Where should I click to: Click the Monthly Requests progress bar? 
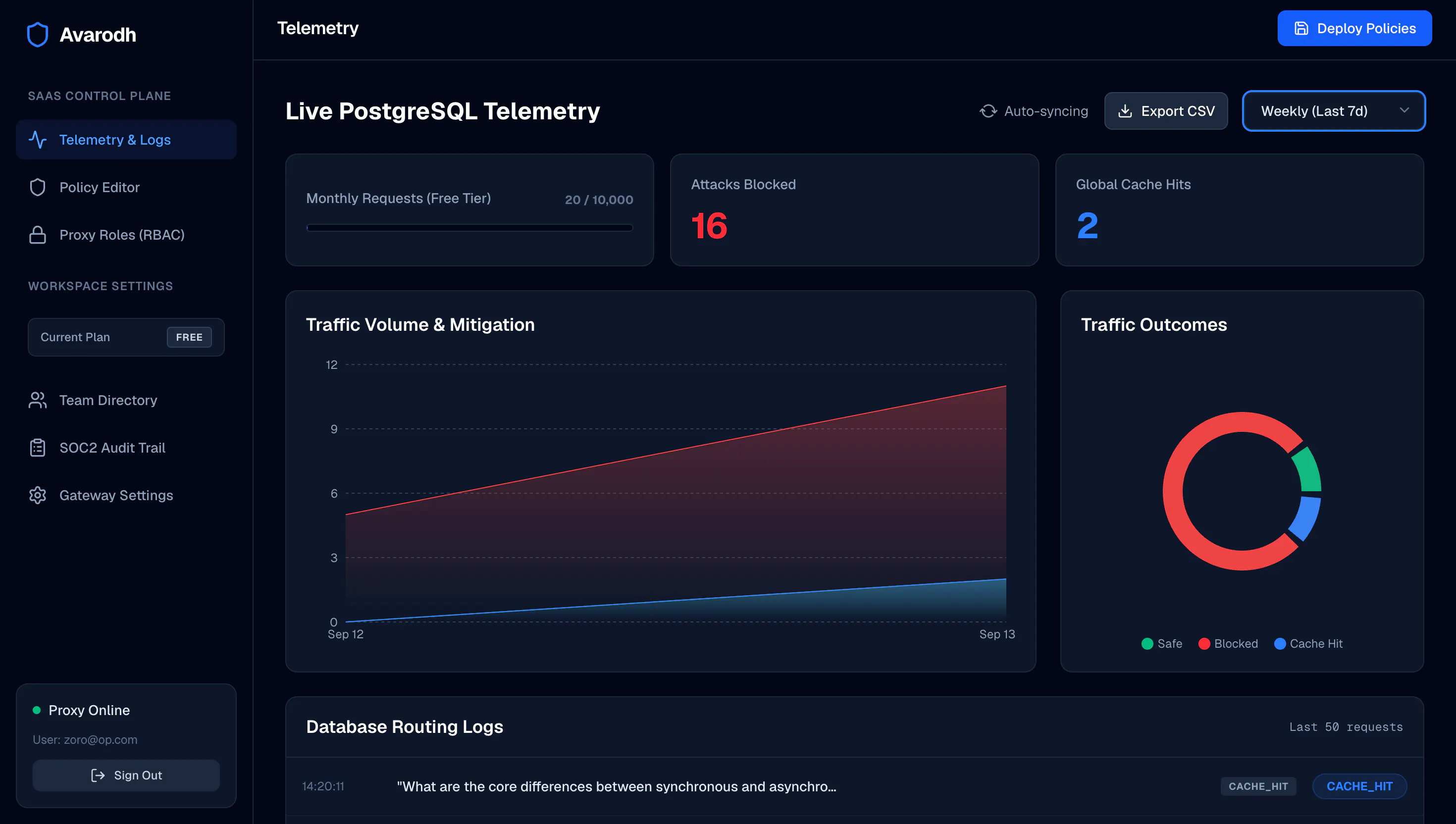click(469, 227)
